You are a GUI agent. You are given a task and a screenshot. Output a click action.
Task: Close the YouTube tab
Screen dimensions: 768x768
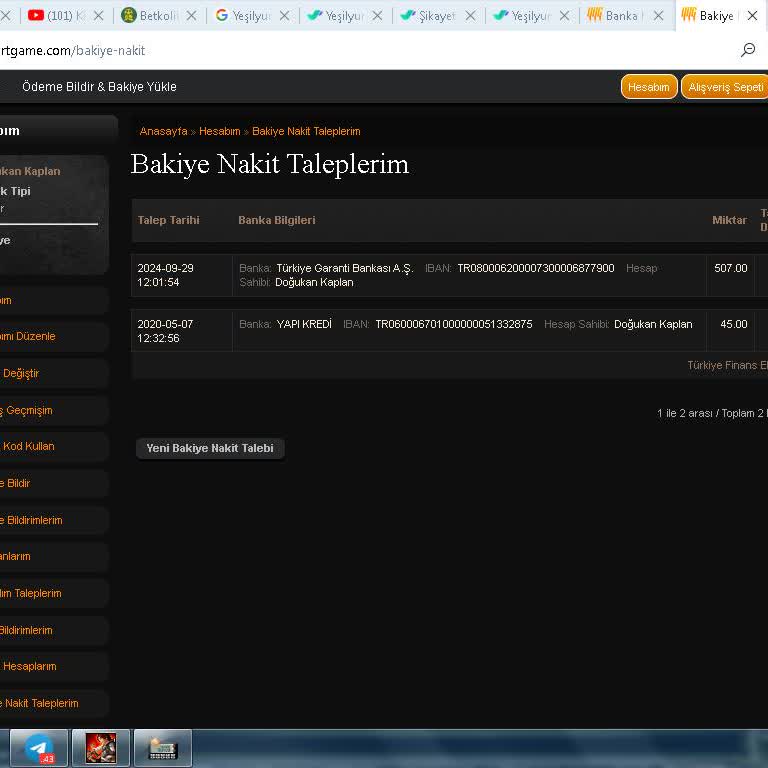[98, 16]
